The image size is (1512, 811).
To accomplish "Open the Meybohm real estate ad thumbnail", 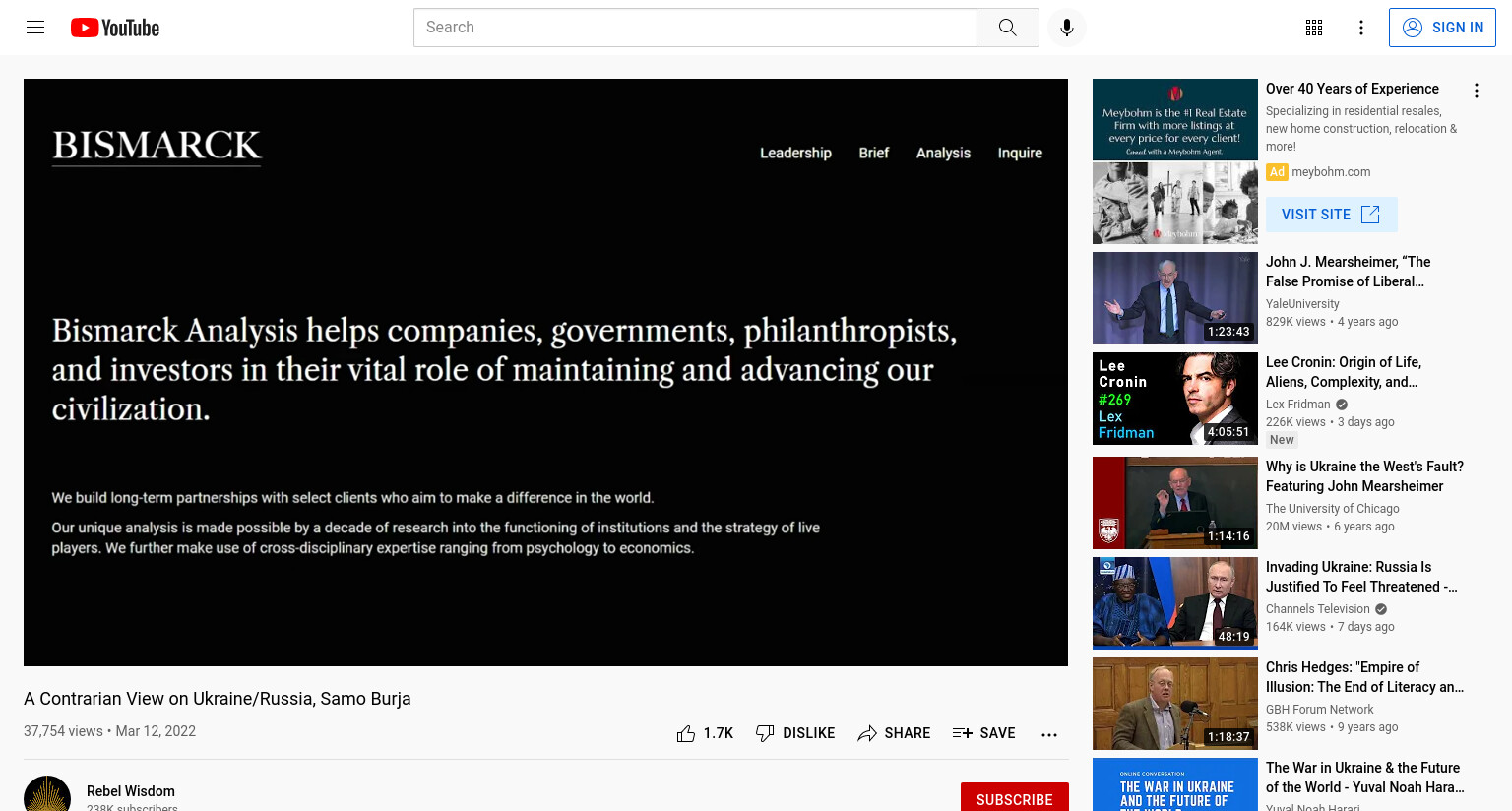I will [1175, 161].
